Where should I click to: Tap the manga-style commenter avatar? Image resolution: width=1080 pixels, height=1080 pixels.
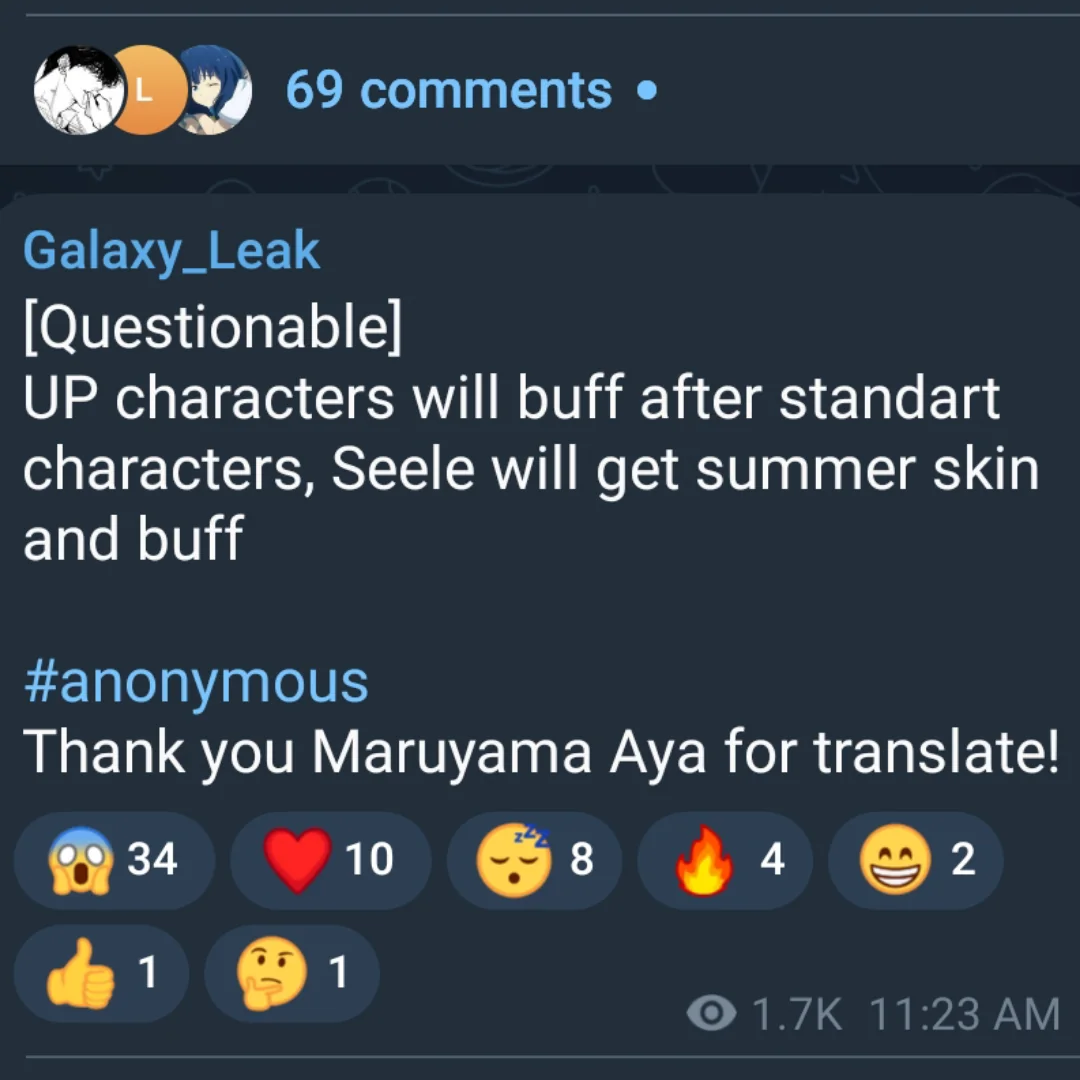coord(80,90)
